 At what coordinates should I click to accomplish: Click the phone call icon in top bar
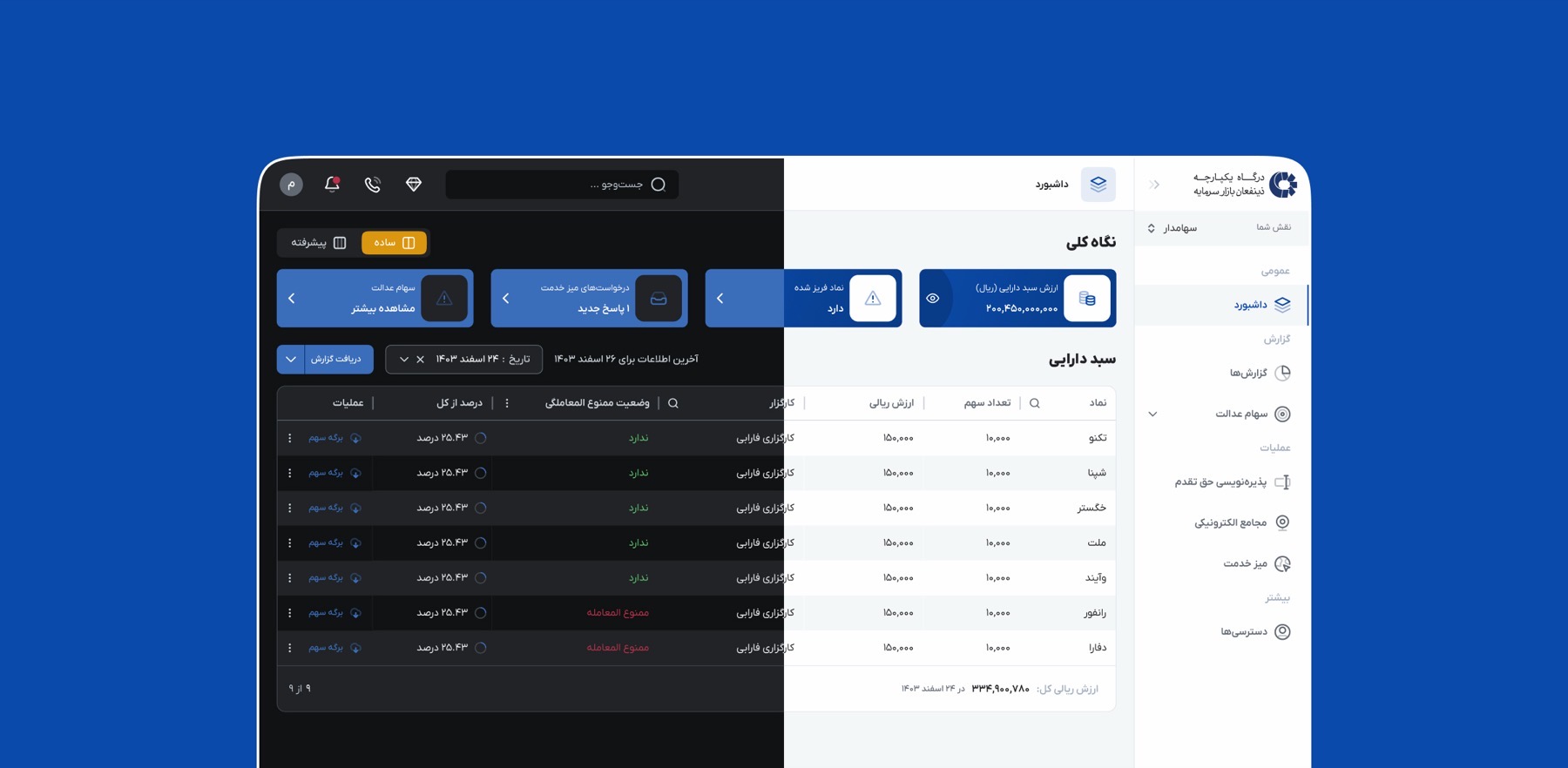coord(373,184)
